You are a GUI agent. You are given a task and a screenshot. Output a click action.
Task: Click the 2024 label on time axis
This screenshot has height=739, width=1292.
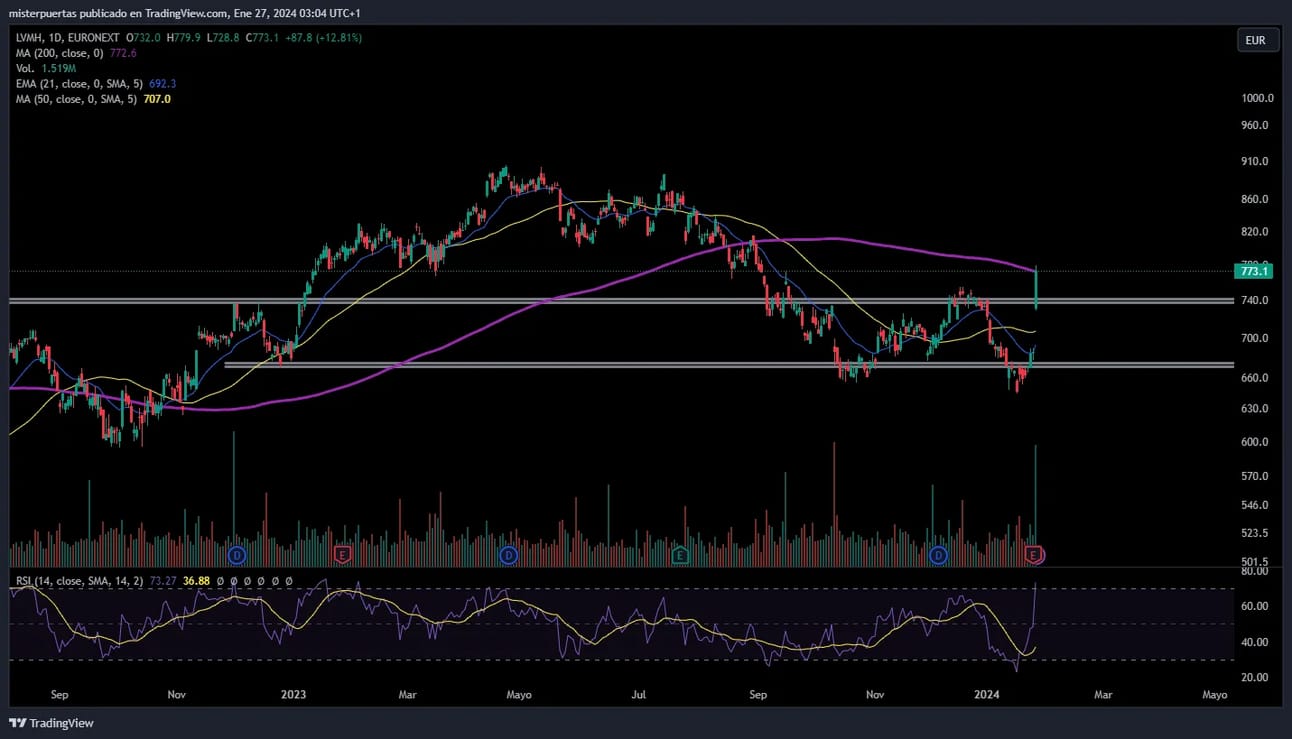click(987, 694)
